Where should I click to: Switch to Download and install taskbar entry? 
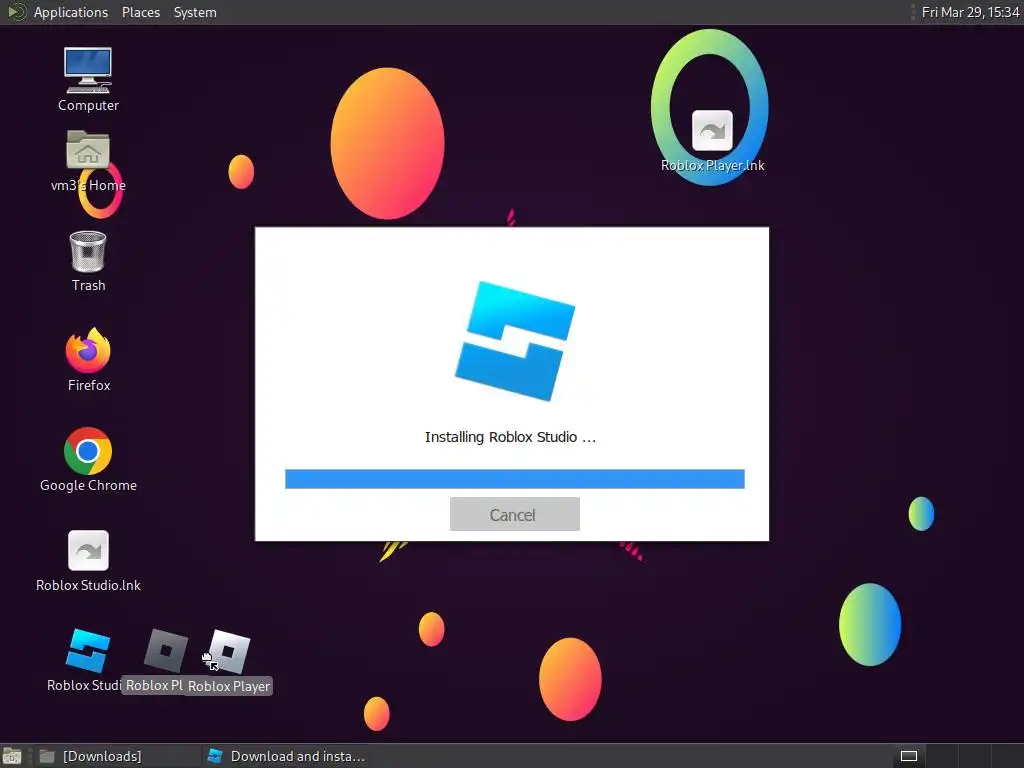(286, 756)
